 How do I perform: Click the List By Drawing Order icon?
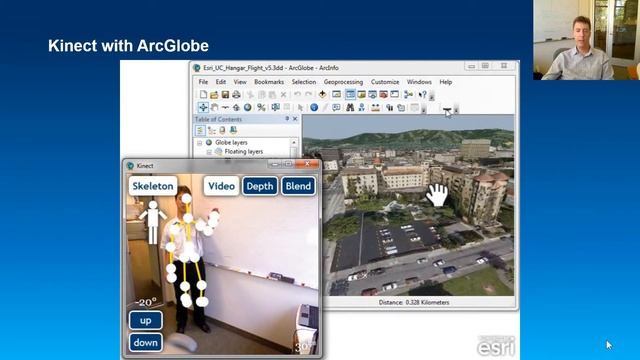200,130
